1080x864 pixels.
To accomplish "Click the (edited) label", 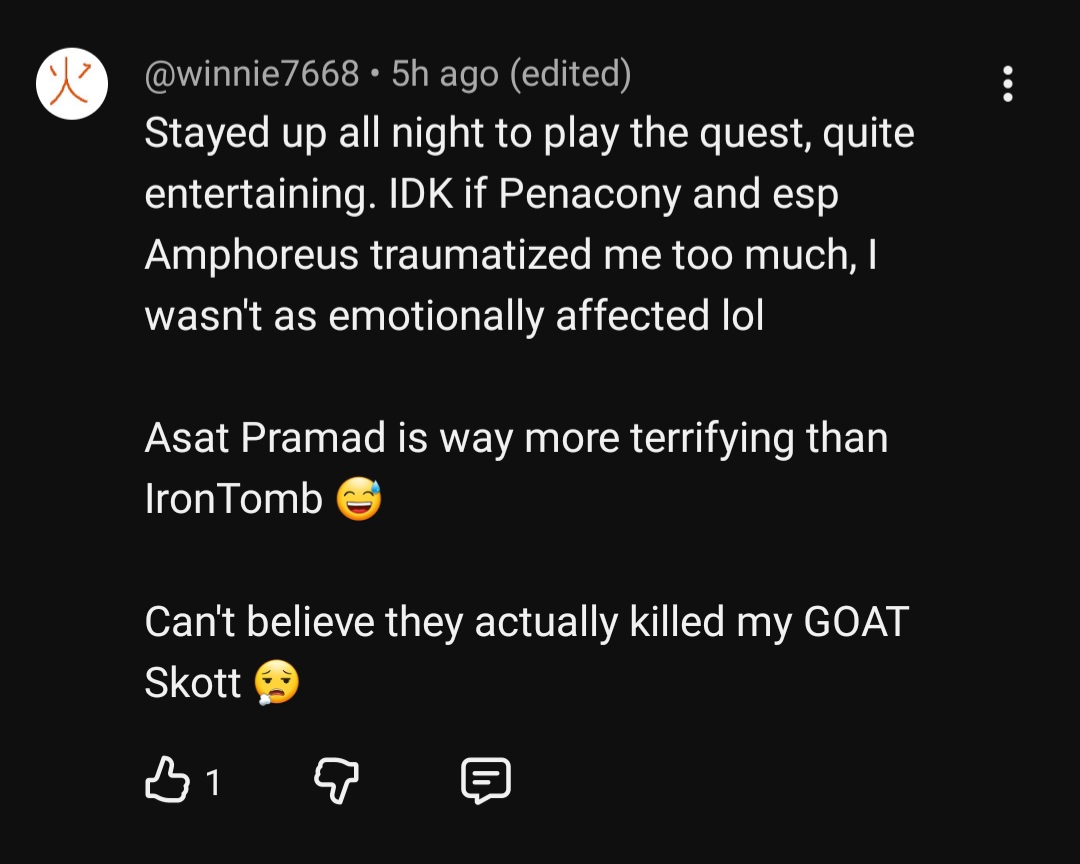I will pos(570,74).
